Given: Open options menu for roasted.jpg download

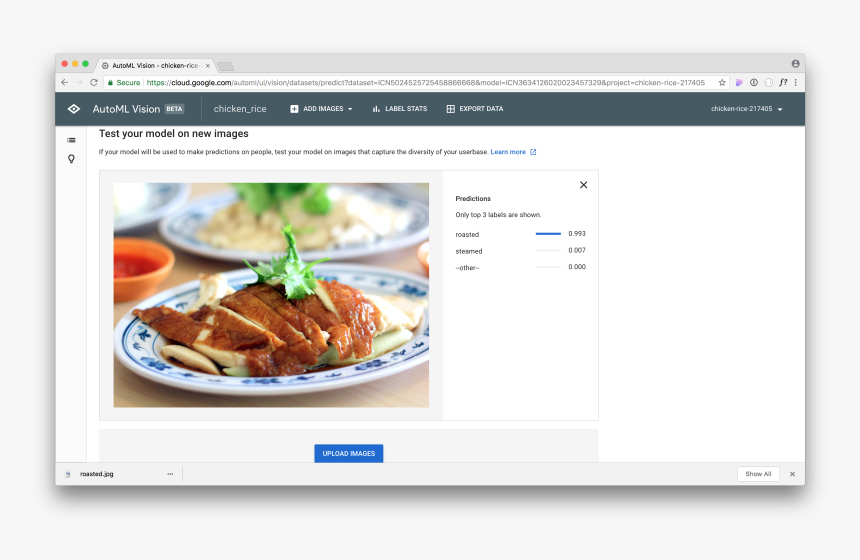Looking at the screenshot, I should click(170, 474).
